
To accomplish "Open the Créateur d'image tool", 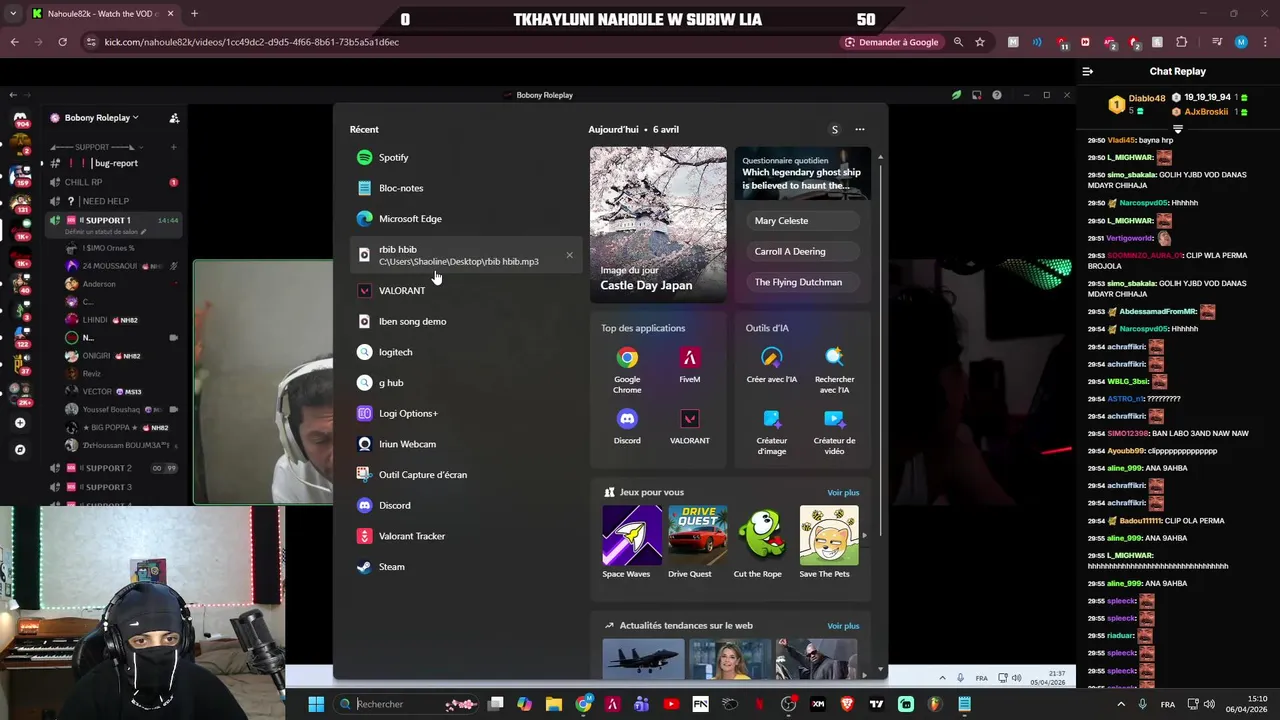I will pyautogui.click(x=771, y=431).
